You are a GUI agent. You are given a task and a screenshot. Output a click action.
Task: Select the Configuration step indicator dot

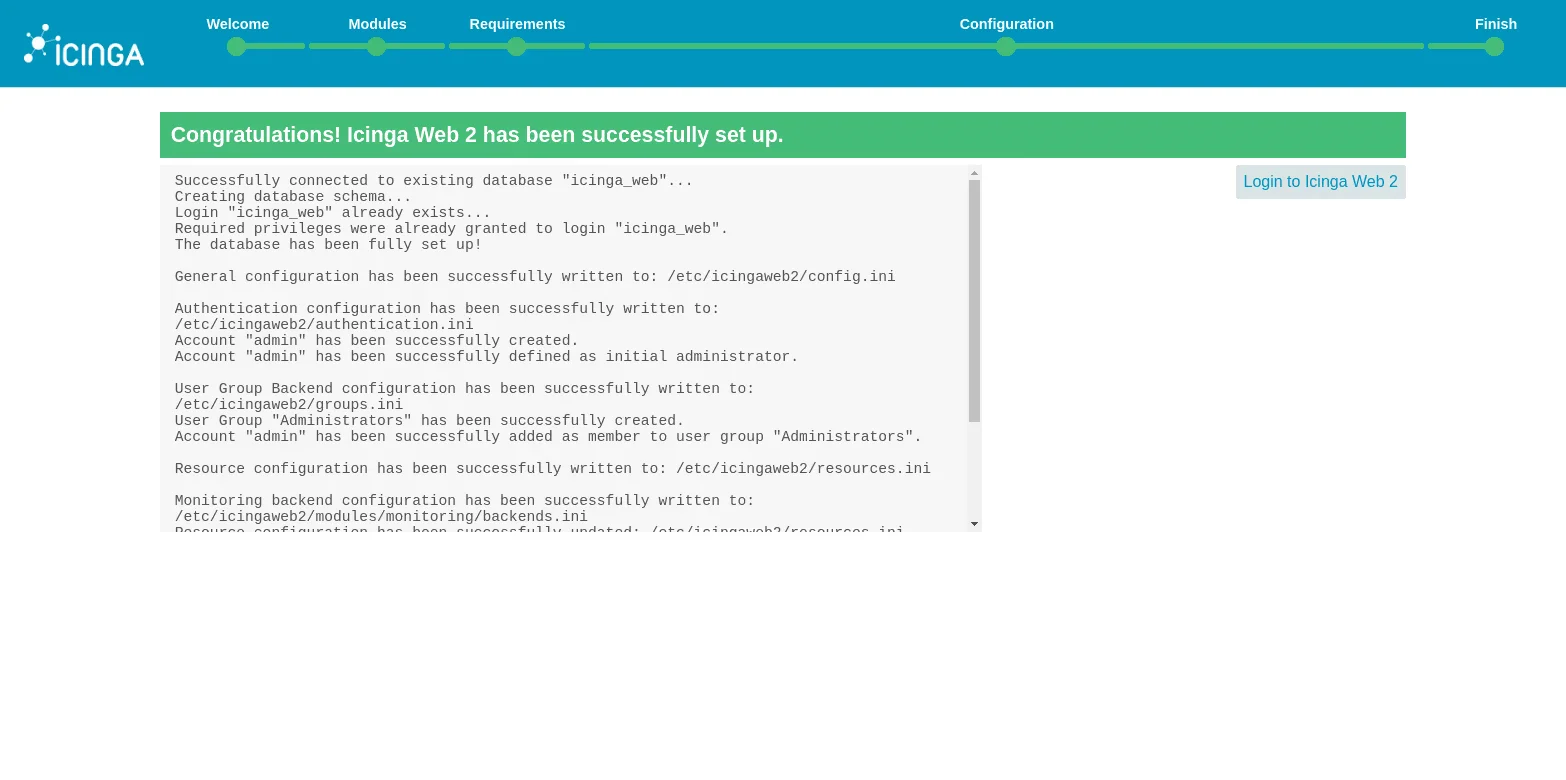(1006, 47)
